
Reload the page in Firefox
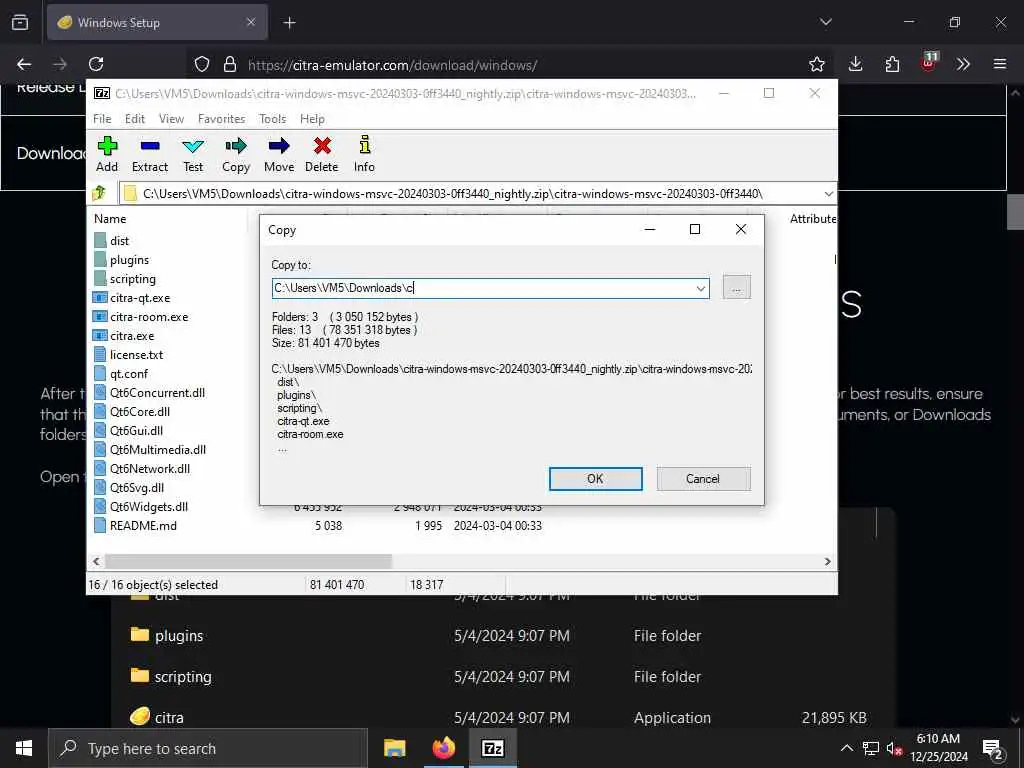click(96, 64)
